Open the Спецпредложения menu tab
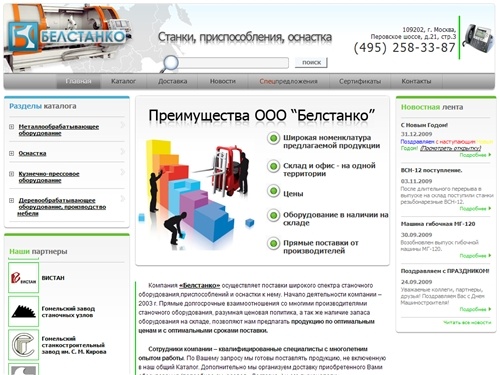This screenshot has width=500, height=375. tap(288, 81)
